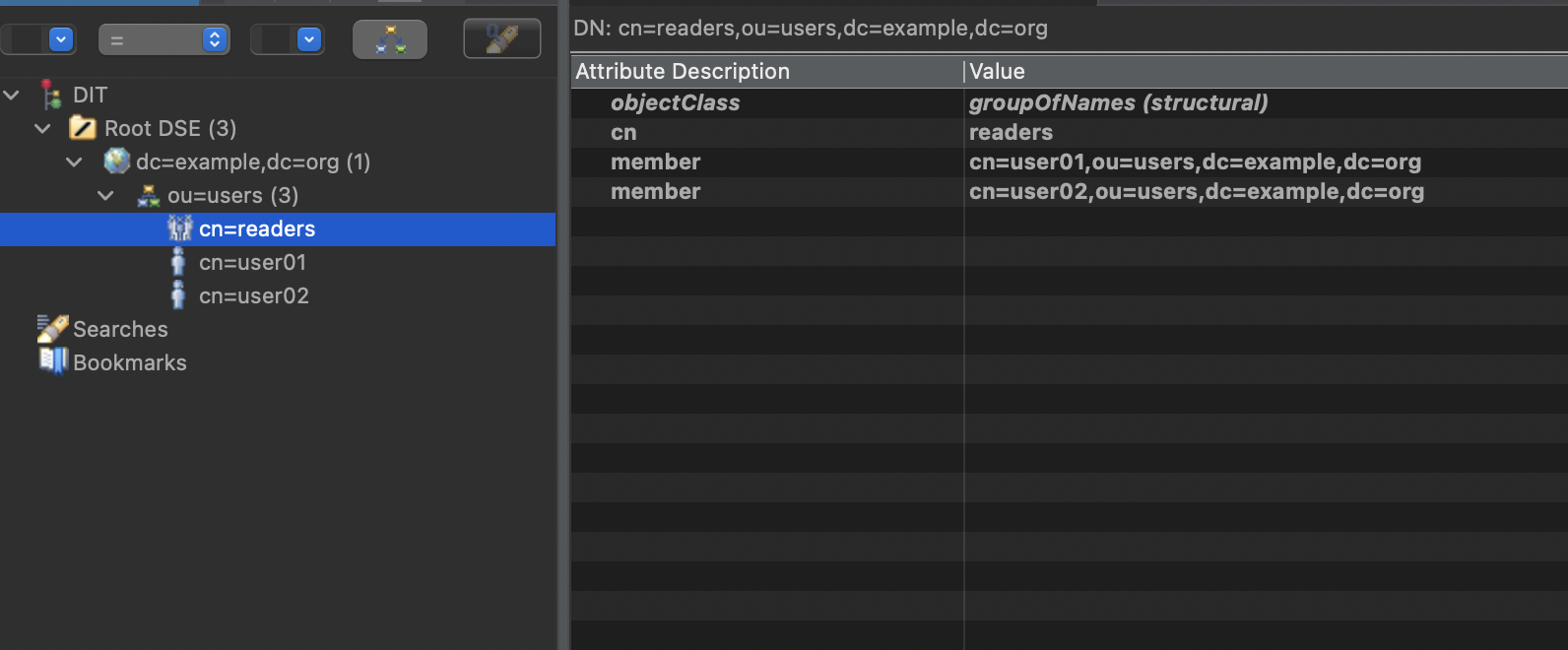Click the Searches icon in tree
This screenshot has height=650, width=1568.
tap(52, 328)
